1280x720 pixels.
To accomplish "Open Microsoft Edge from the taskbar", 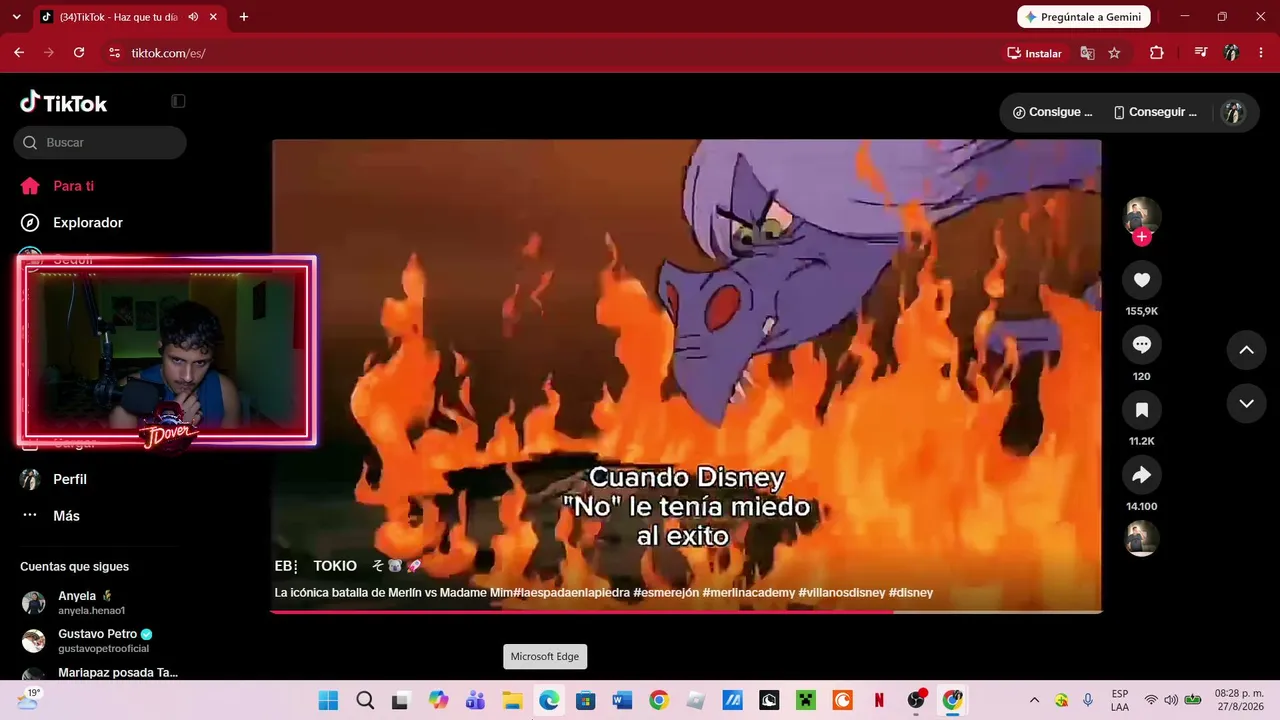I will pyautogui.click(x=549, y=700).
